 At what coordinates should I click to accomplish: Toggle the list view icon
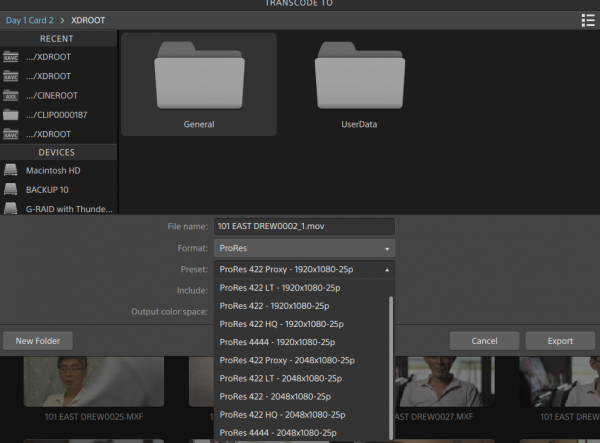point(588,20)
